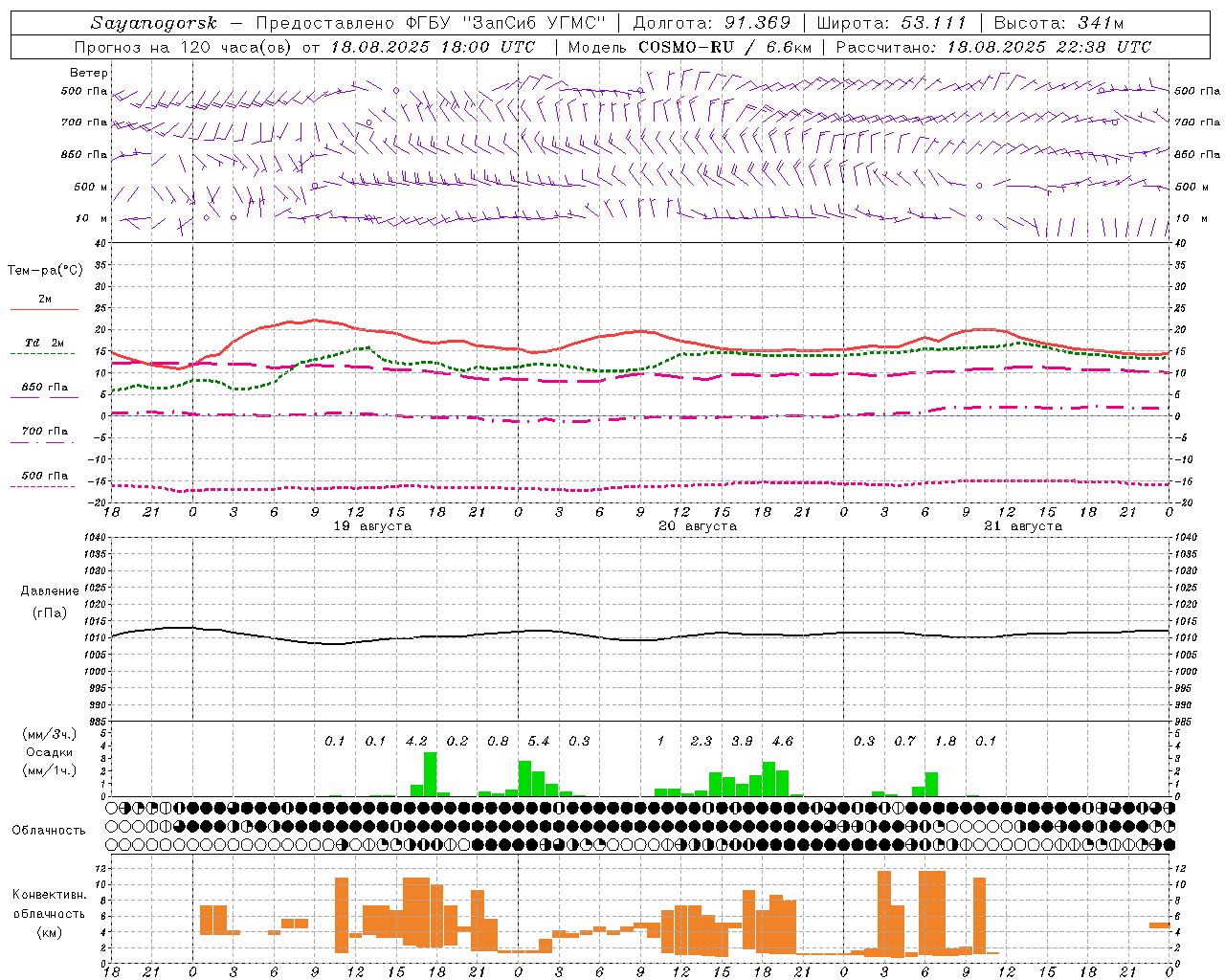Click the Sayanogorsk station title
Screen dimensions: 1225x980
point(154,23)
